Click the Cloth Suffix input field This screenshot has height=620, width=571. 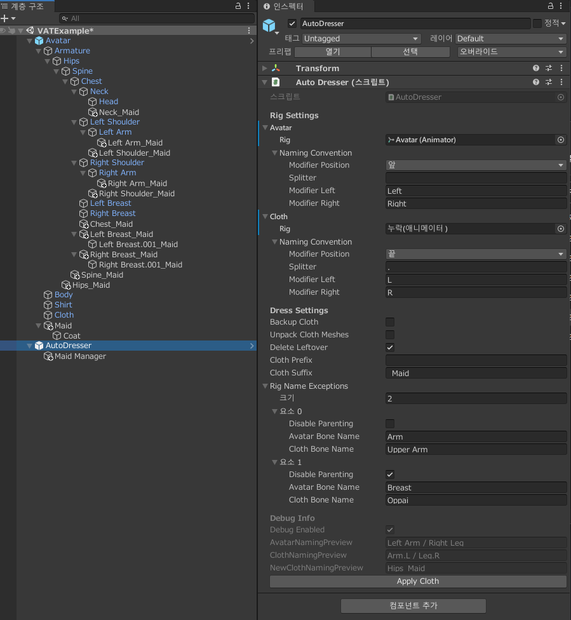(476, 373)
